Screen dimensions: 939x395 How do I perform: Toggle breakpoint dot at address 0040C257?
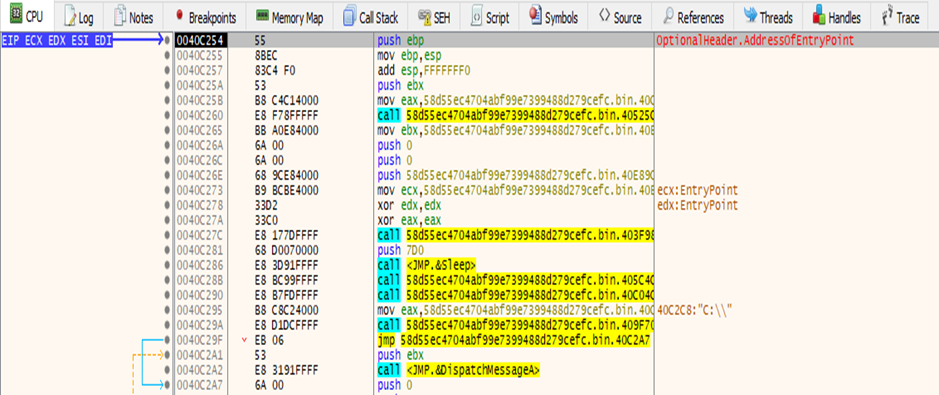pyautogui.click(x=167, y=70)
